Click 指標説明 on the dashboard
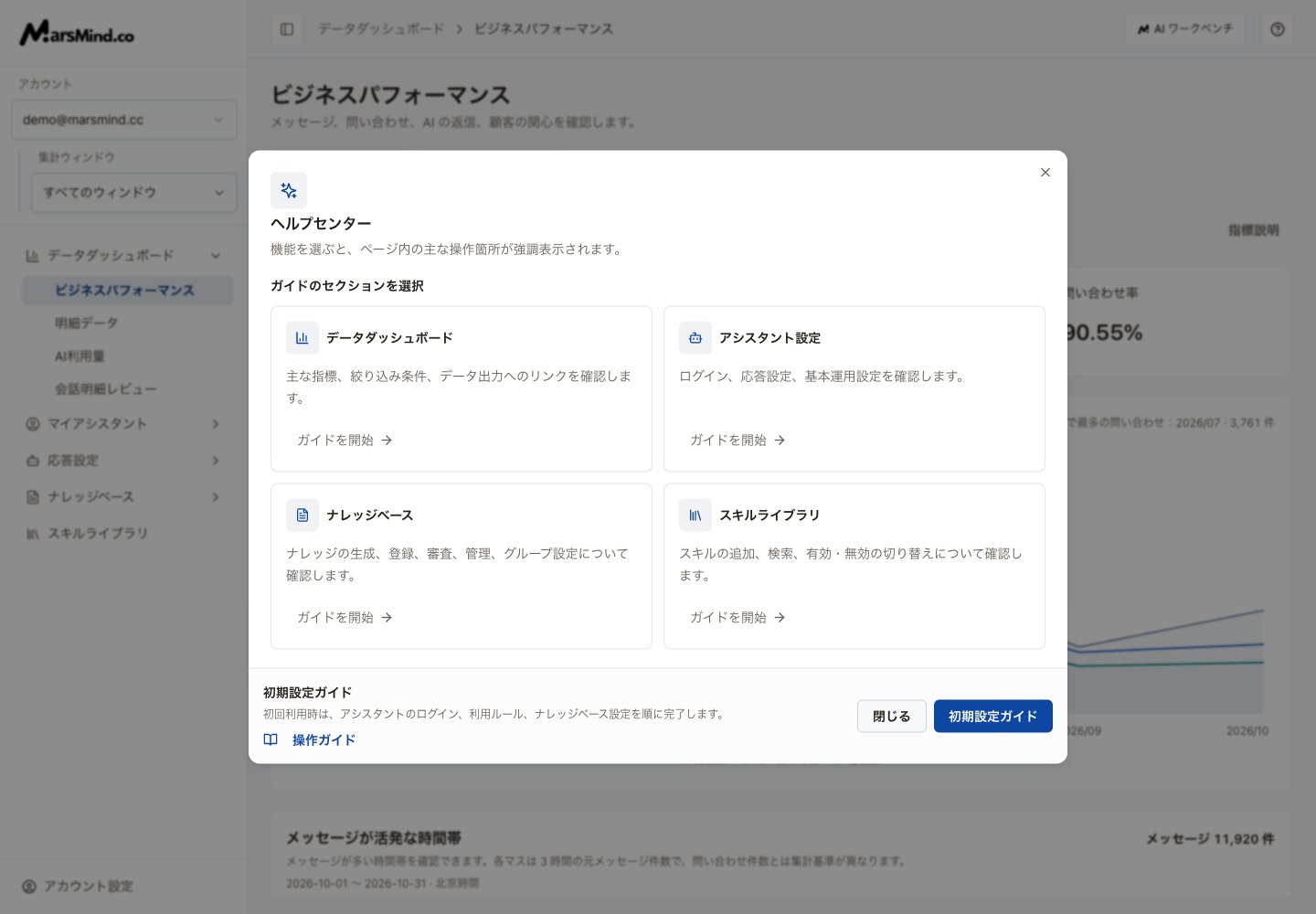Viewport: 1316px width, 914px height. click(x=1254, y=230)
